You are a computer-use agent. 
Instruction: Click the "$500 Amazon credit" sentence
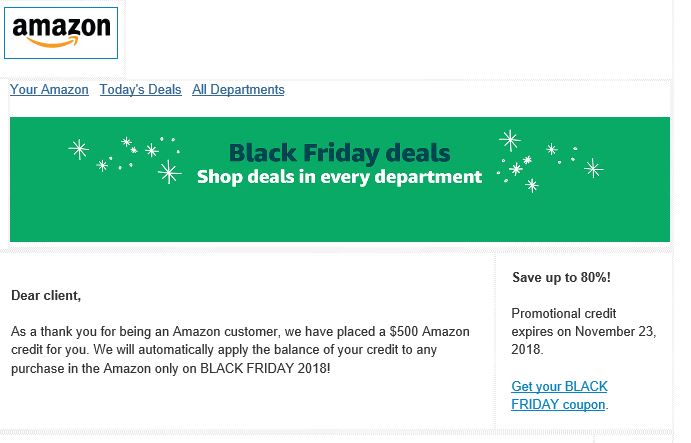[240, 331]
